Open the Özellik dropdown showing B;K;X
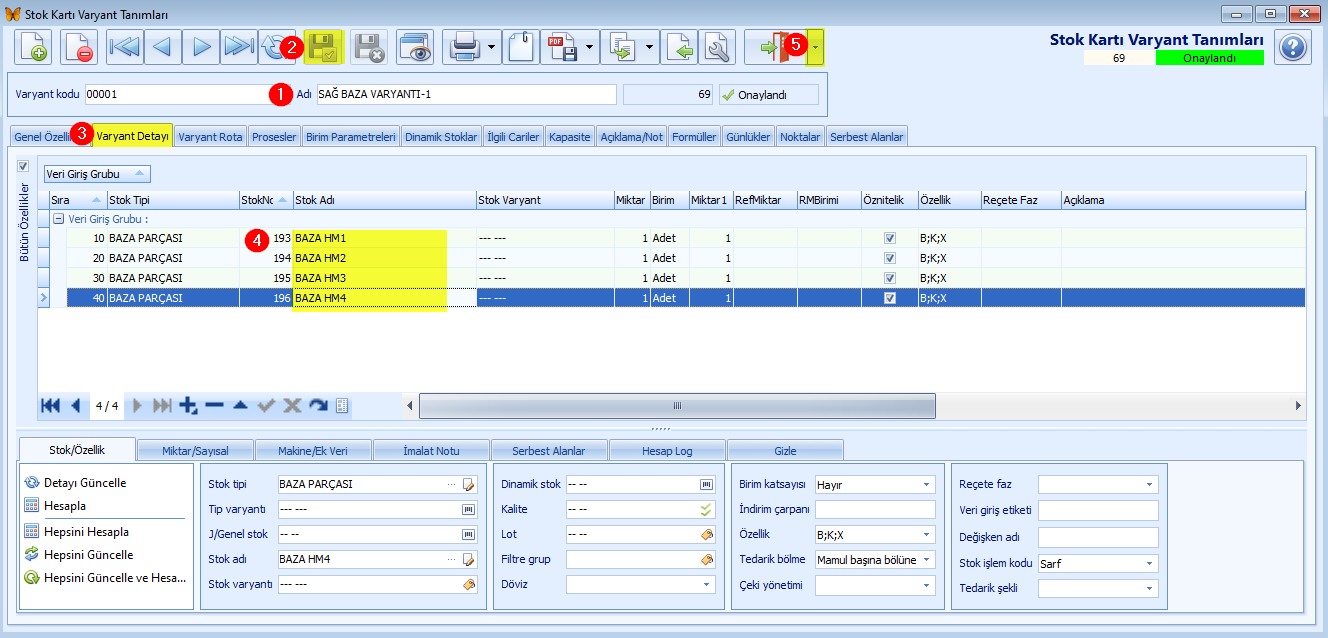The image size is (1328, 638). (x=926, y=534)
